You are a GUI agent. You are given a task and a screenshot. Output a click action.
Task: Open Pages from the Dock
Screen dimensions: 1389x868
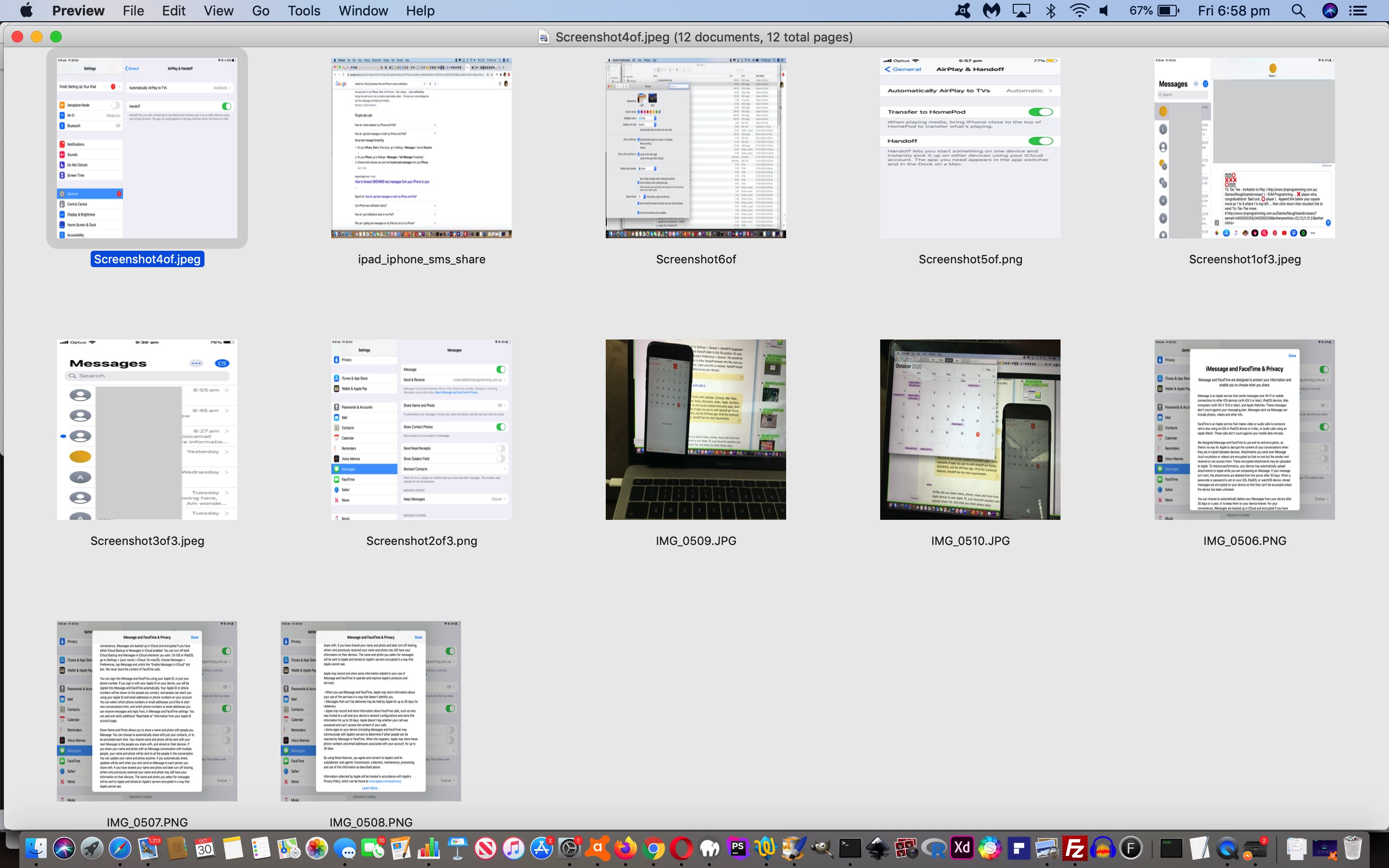pyautogui.click(x=401, y=848)
